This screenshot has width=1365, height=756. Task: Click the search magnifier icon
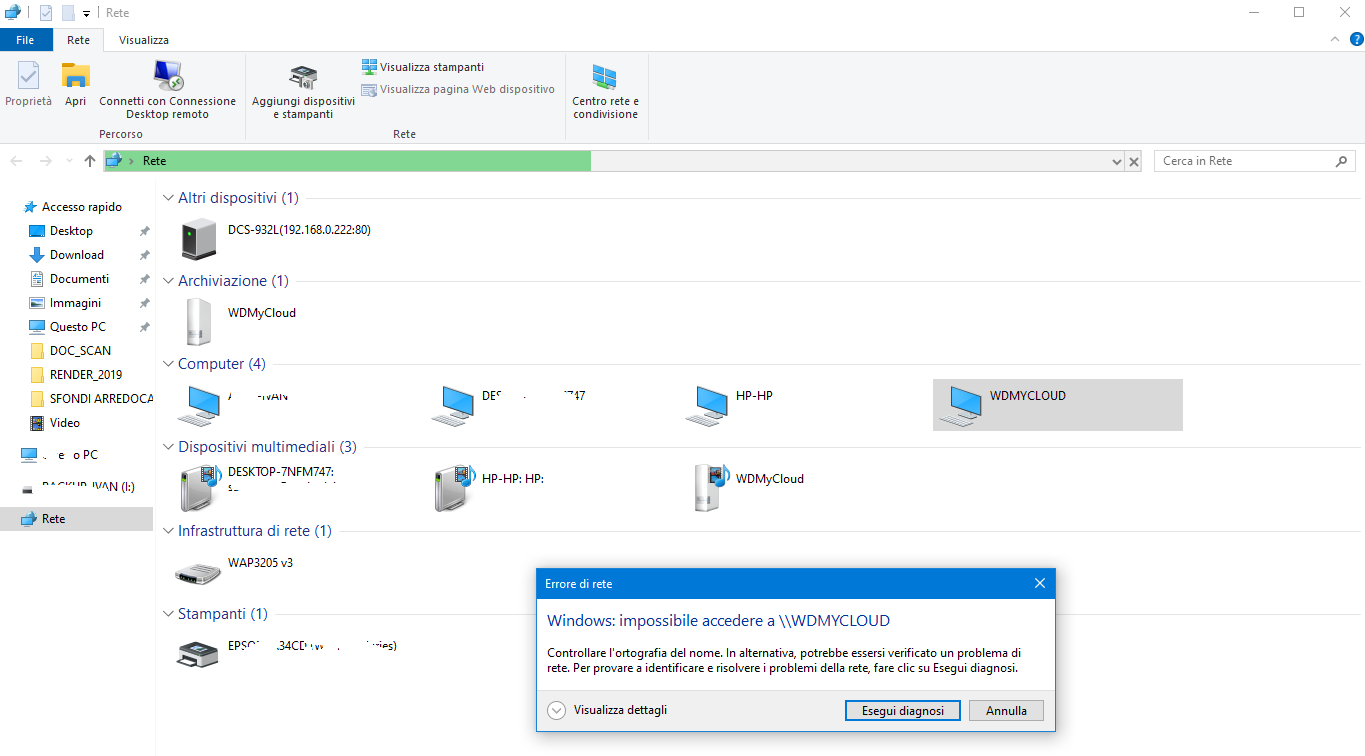click(1342, 161)
